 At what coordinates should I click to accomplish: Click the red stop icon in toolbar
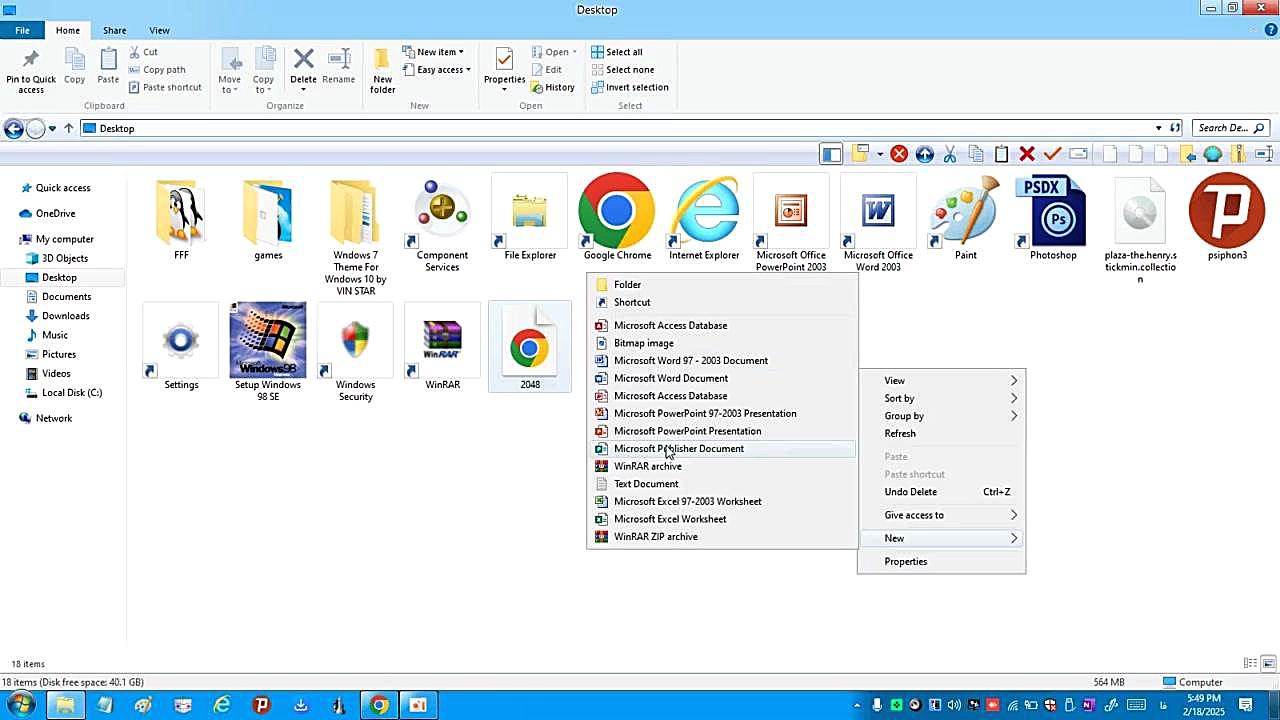899,154
